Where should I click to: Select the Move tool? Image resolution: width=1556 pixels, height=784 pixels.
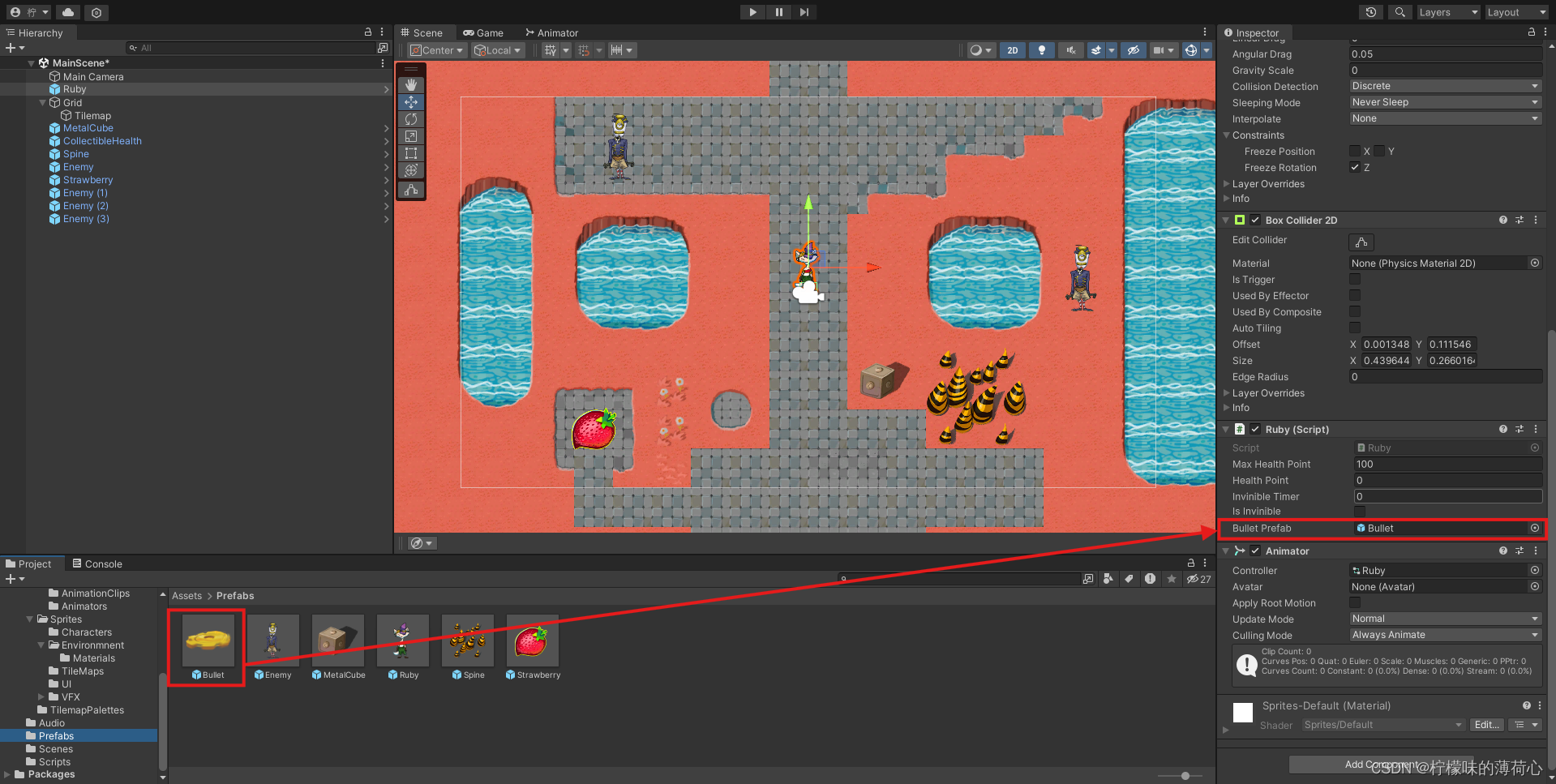pos(411,102)
